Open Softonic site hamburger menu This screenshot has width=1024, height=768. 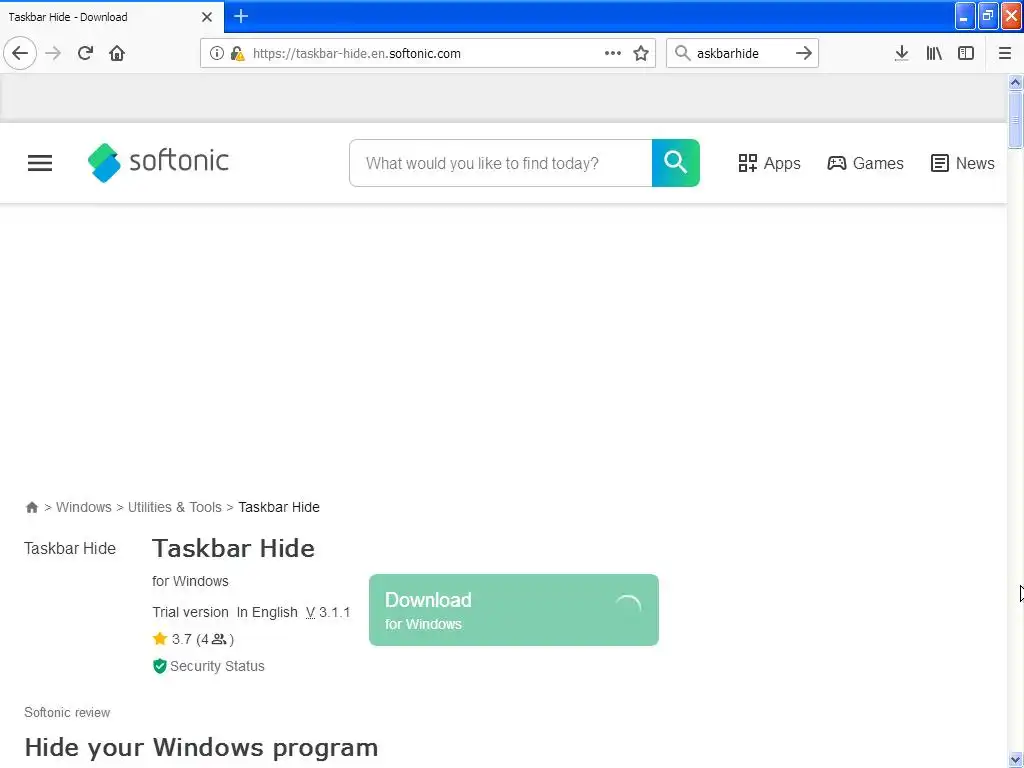[x=40, y=163]
